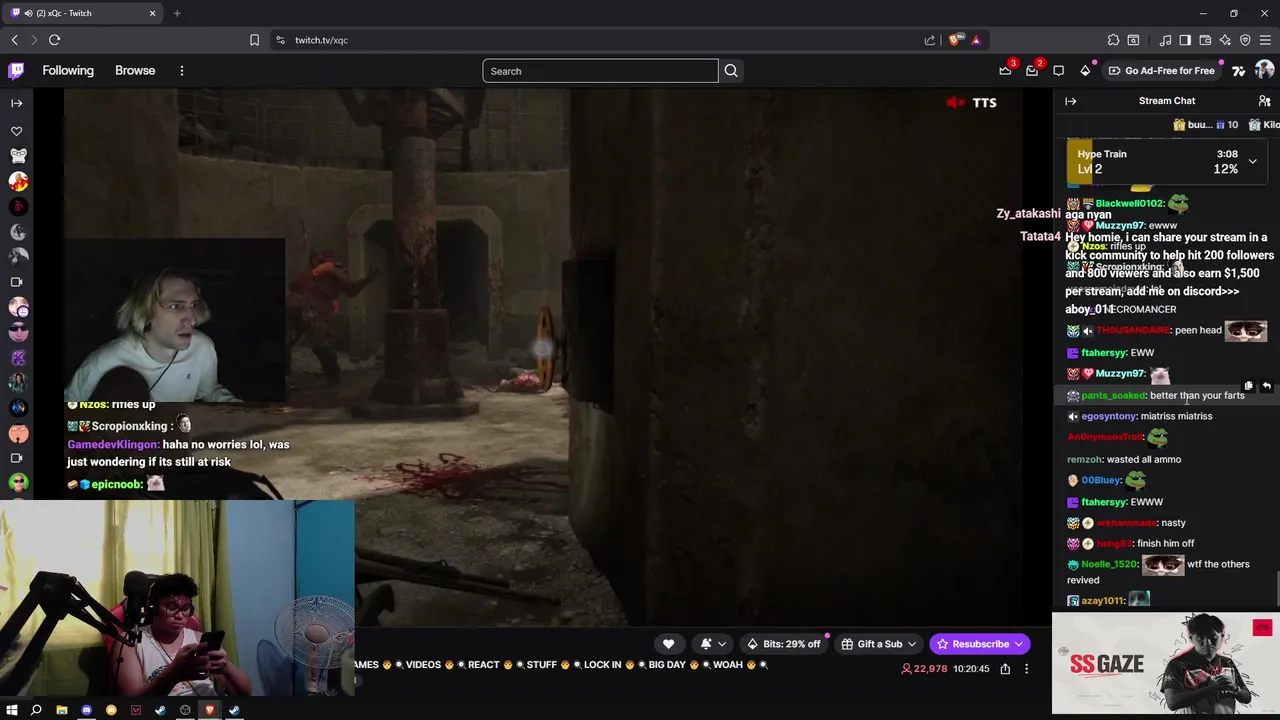
Task: Open the Brave VPN shield icon
Action: pyautogui.click(x=1245, y=40)
